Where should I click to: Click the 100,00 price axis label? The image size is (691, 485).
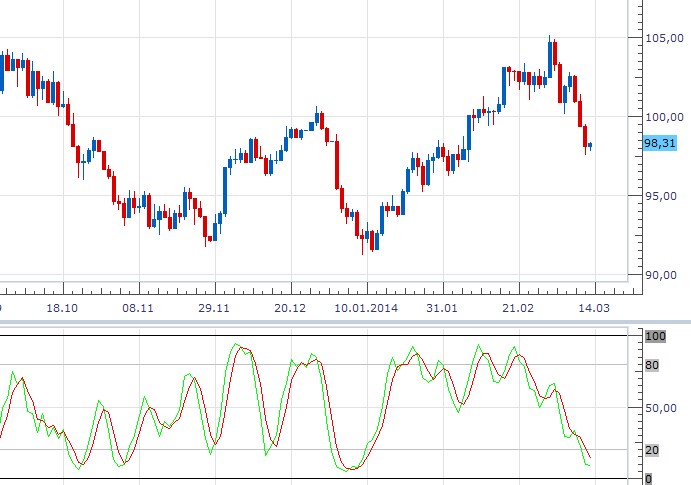[665, 117]
